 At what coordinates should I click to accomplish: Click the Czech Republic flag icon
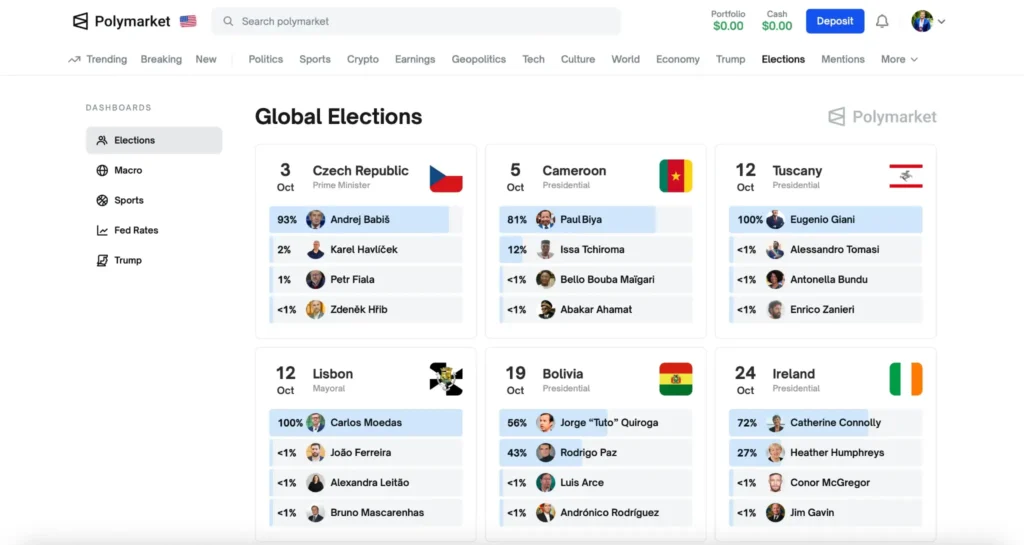pos(446,178)
